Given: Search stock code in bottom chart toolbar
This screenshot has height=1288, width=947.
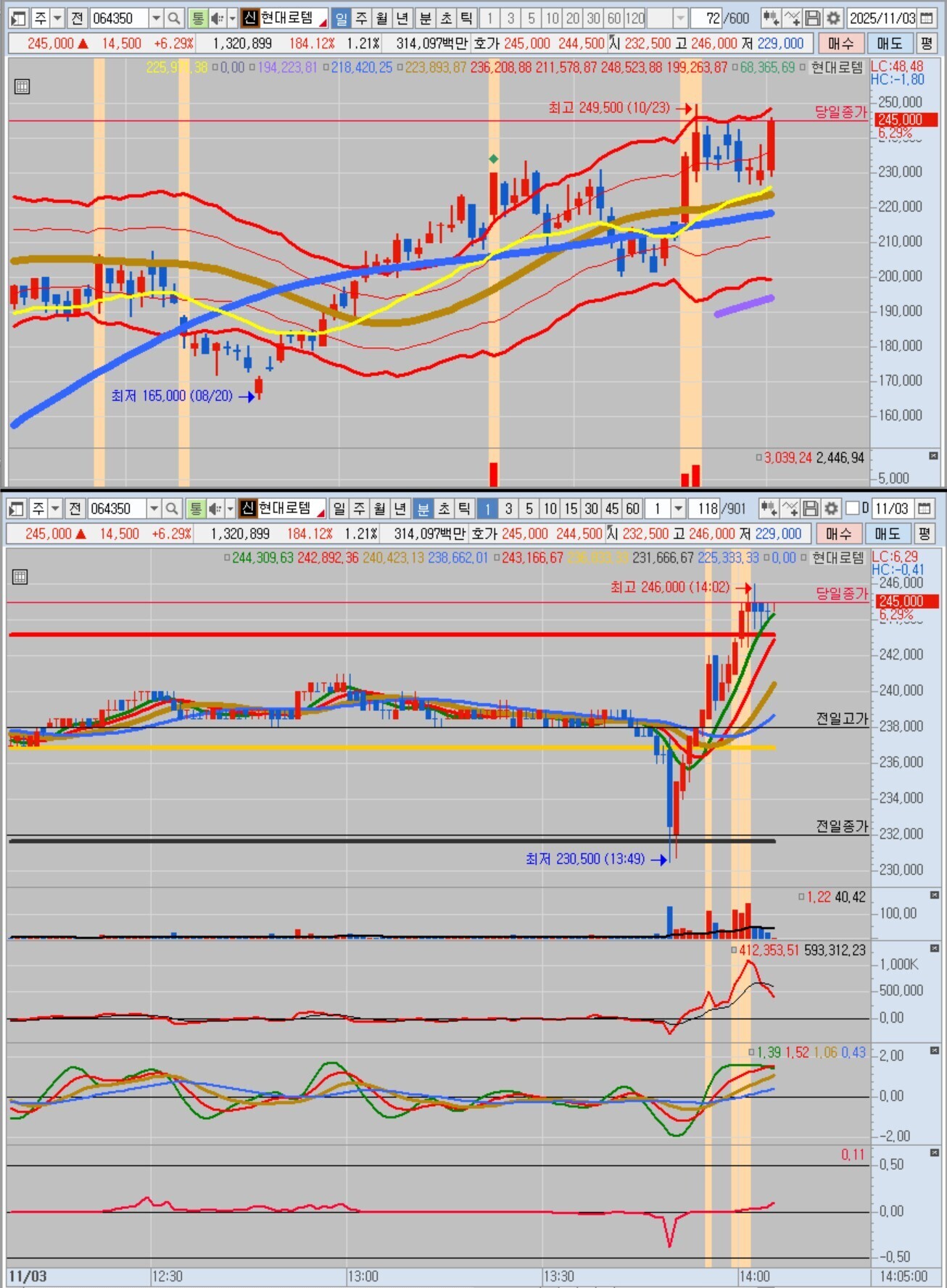Looking at the screenshot, I should [172, 509].
